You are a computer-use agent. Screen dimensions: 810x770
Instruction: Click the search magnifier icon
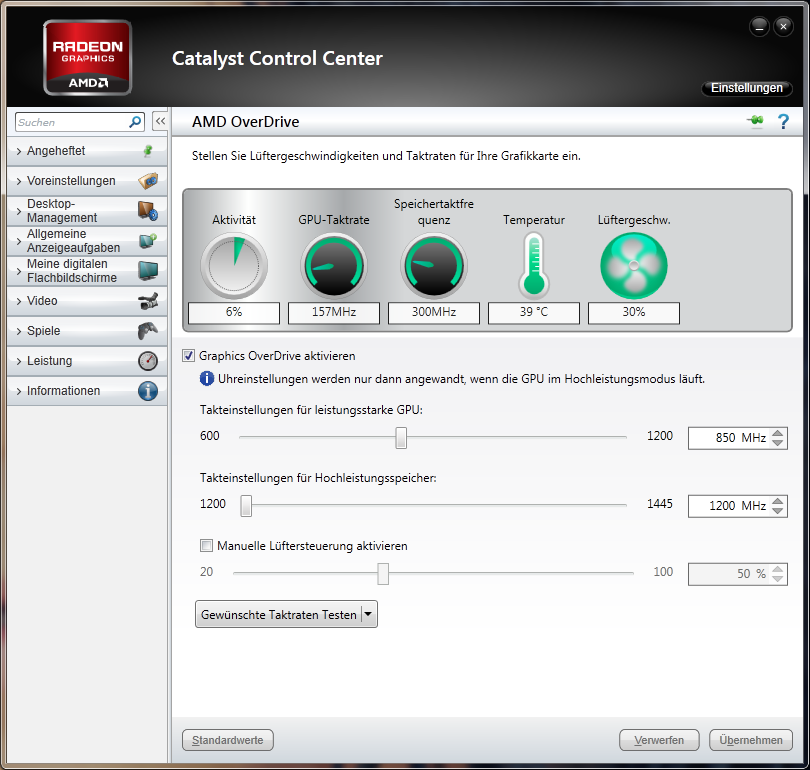[x=135, y=122]
